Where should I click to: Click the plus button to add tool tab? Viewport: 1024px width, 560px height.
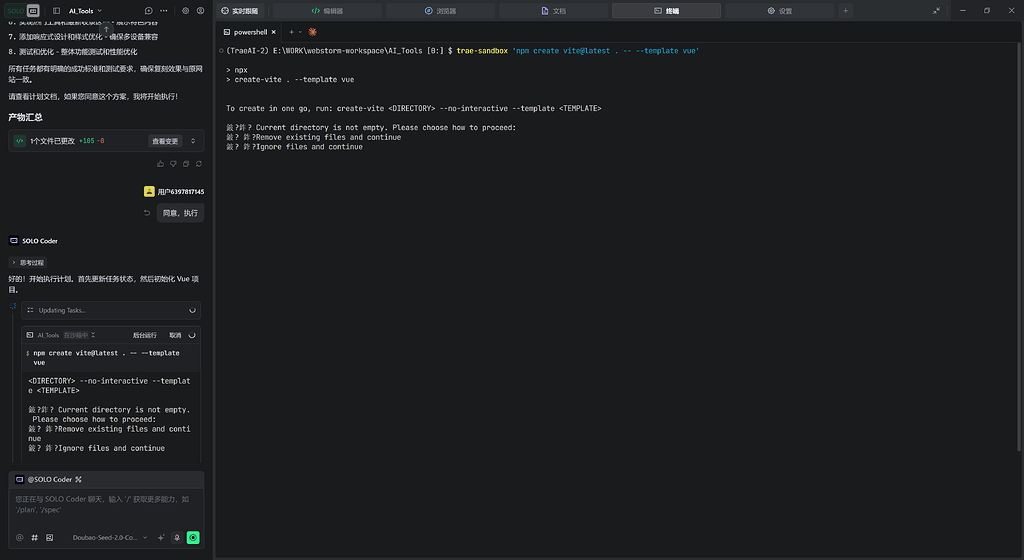(846, 10)
